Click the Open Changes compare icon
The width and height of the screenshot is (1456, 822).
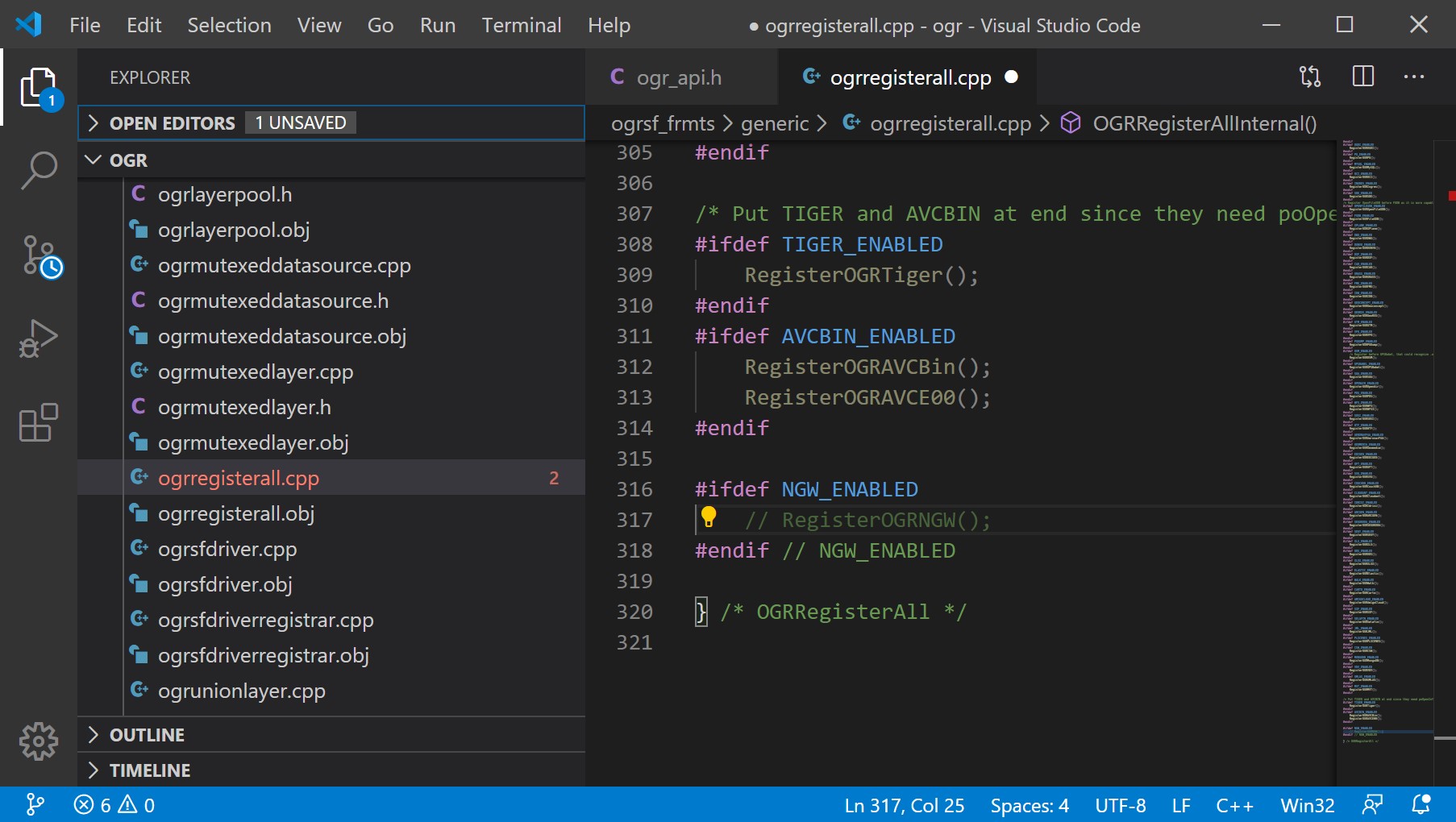(1310, 77)
